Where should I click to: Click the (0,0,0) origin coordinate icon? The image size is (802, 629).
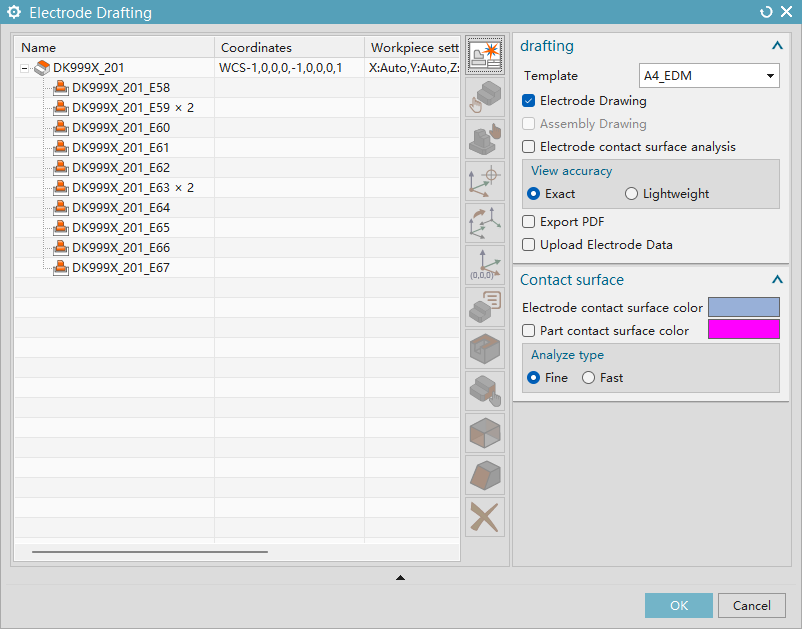(x=485, y=265)
